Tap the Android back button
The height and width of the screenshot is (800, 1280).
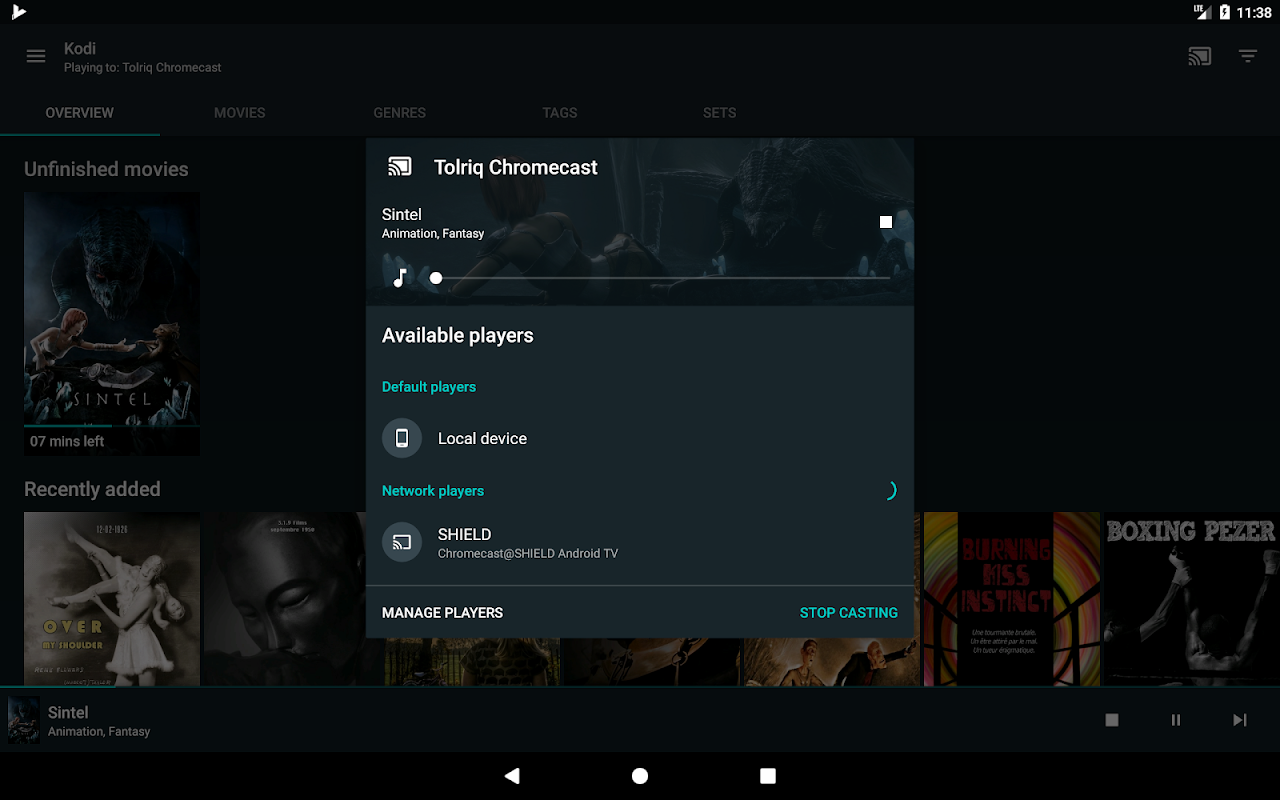(x=512, y=776)
